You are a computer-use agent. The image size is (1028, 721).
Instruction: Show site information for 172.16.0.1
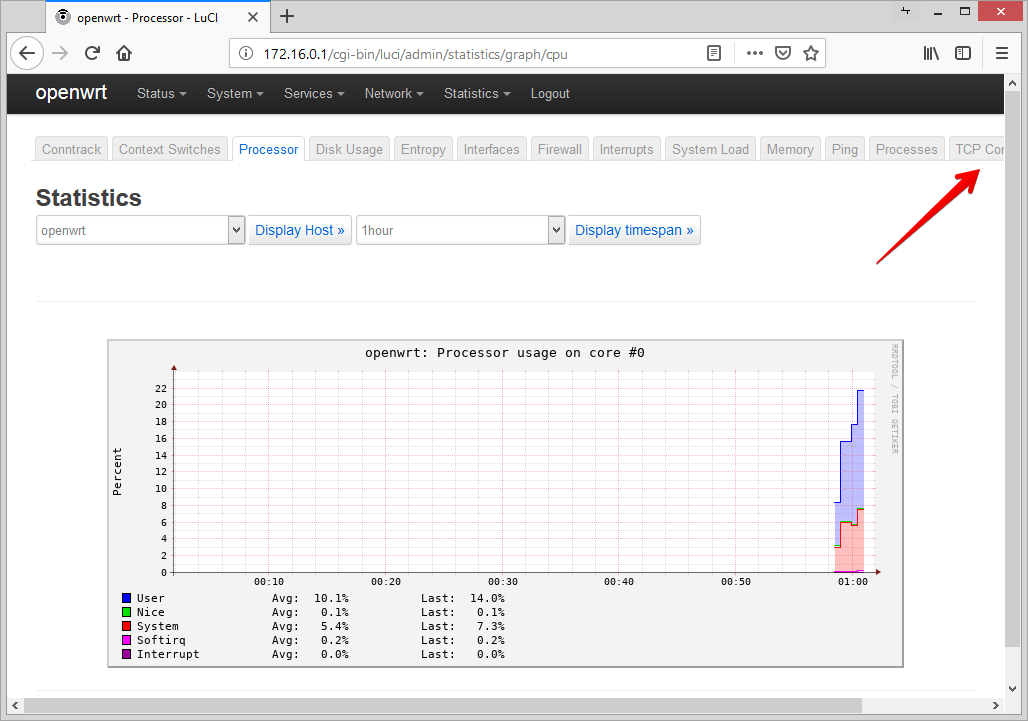tap(246, 54)
